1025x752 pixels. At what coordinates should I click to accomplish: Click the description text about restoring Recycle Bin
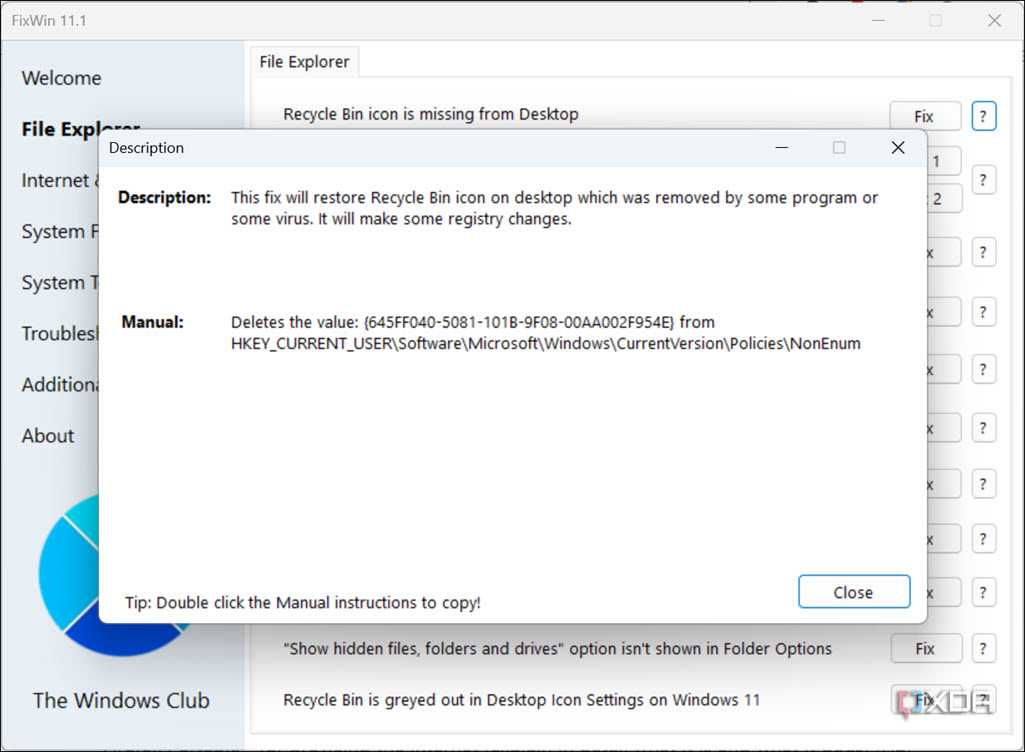pyautogui.click(x=554, y=208)
